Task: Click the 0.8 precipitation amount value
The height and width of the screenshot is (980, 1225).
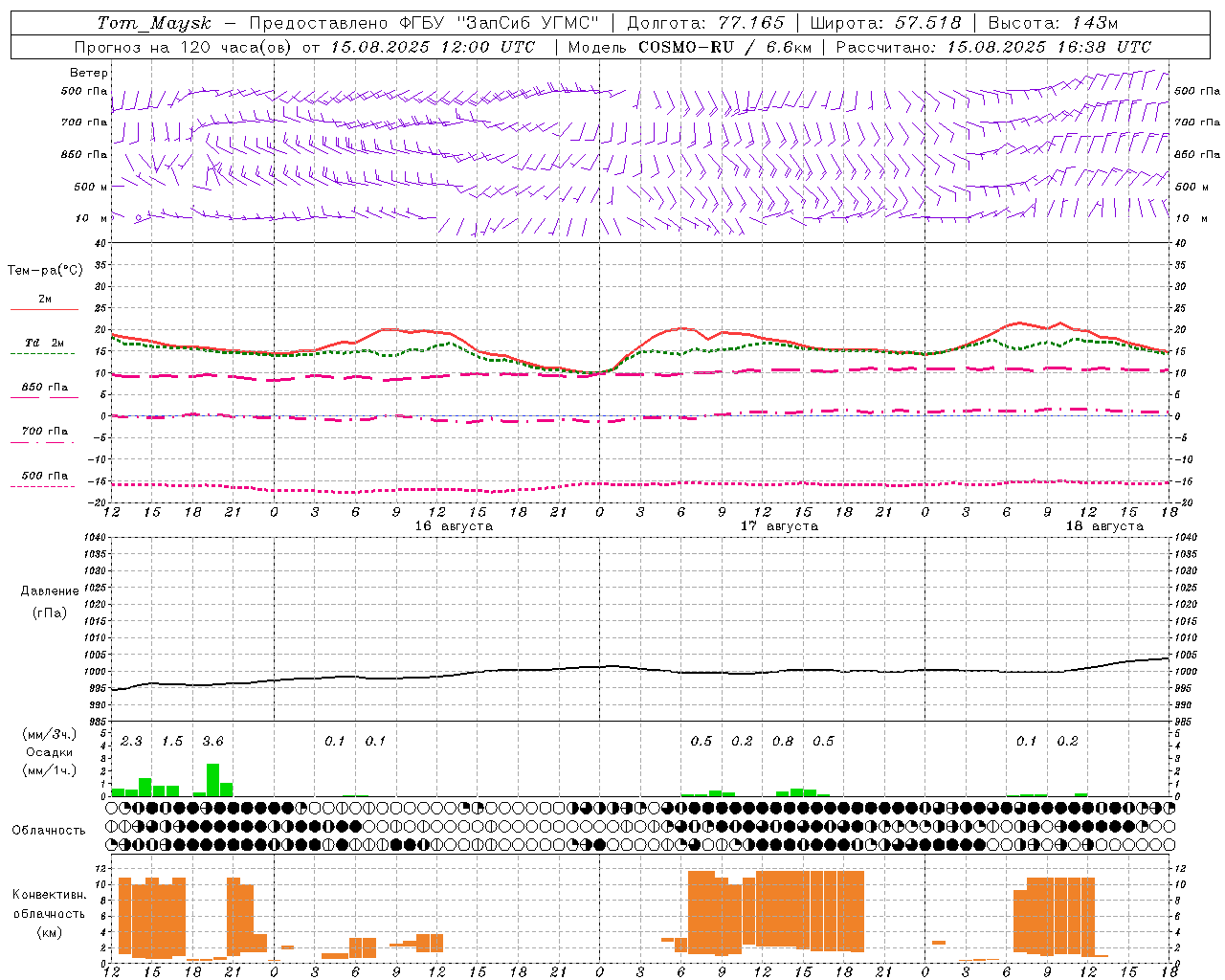Action: coord(783,742)
